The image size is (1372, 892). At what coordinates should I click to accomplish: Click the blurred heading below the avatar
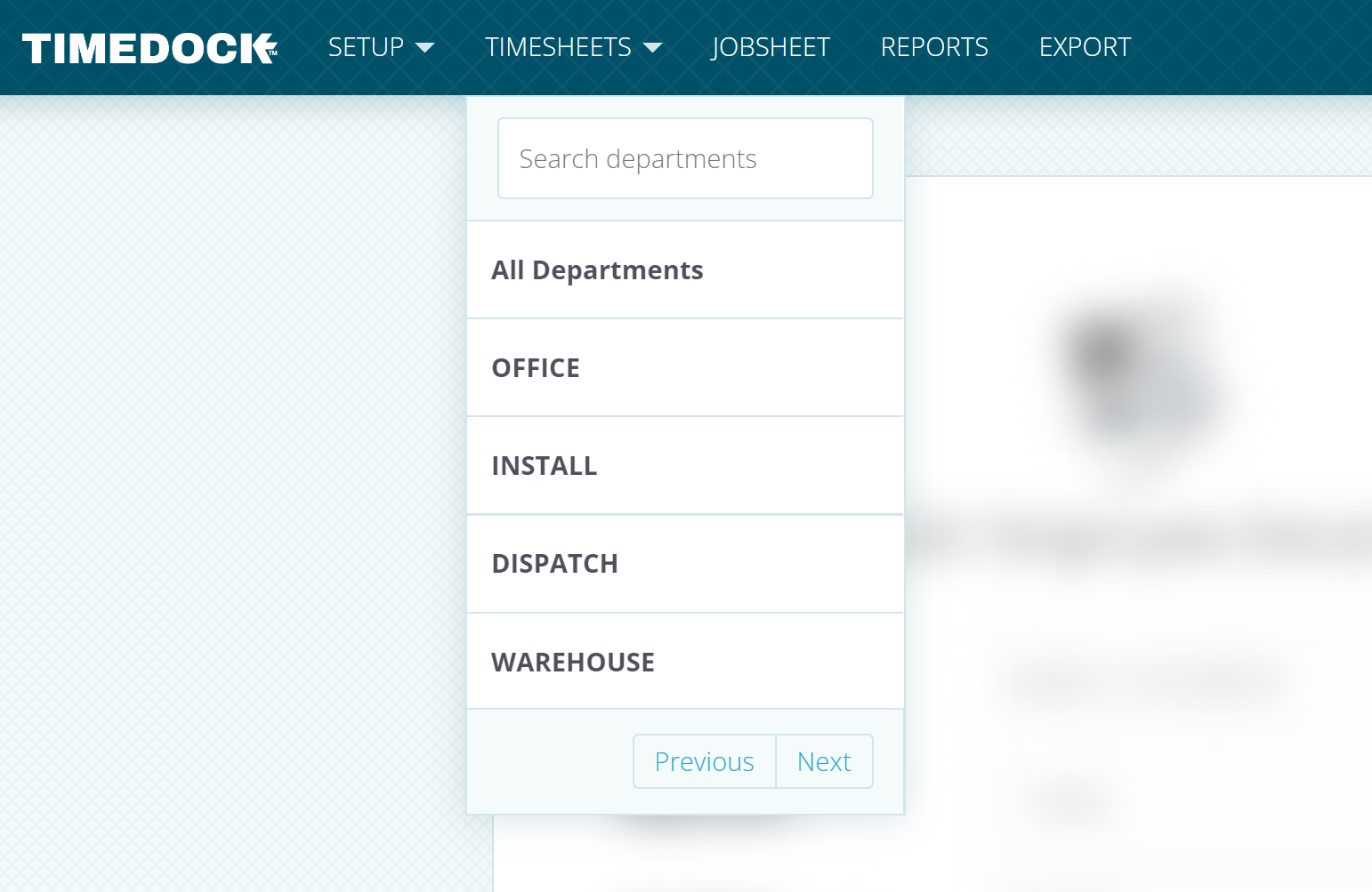(1139, 538)
